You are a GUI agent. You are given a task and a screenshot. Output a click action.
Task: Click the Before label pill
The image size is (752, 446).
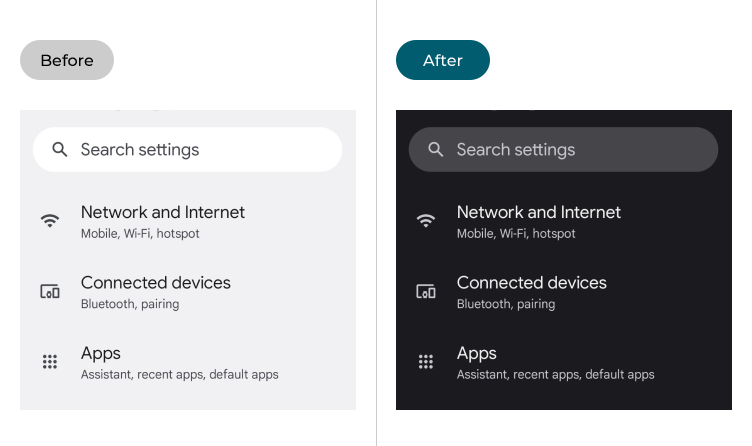tap(67, 60)
